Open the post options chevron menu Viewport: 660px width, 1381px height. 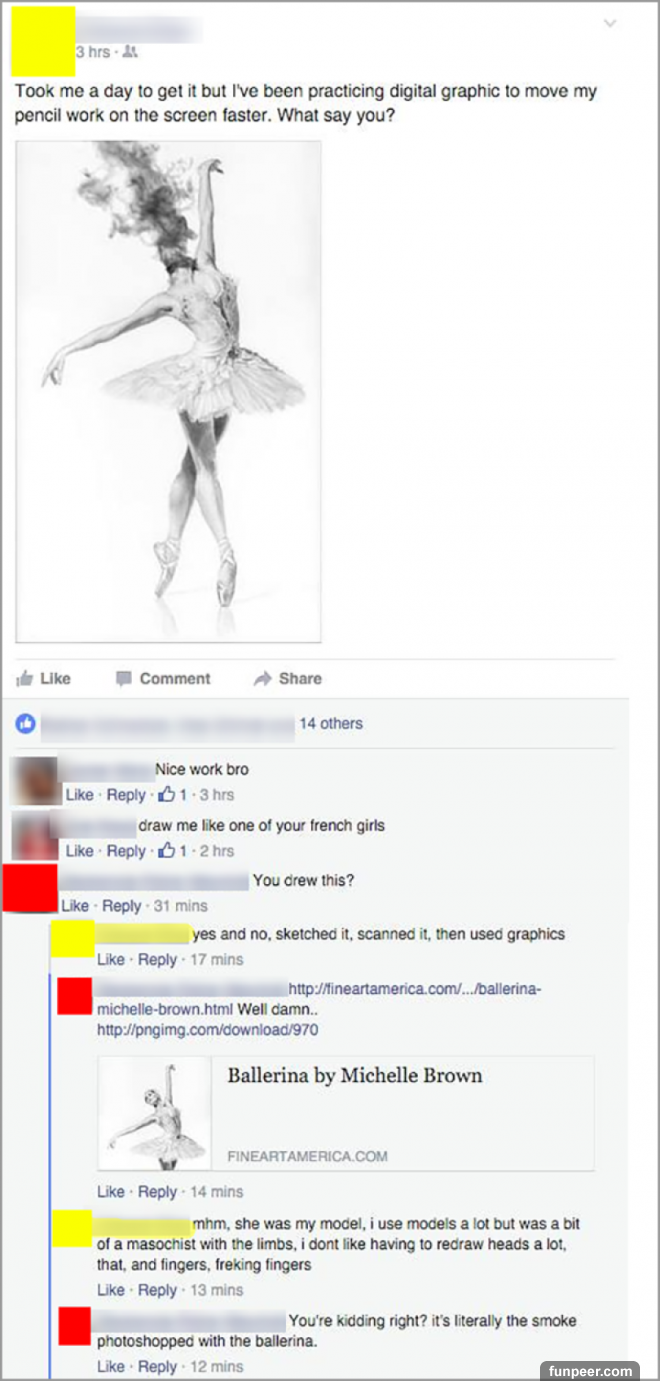click(611, 23)
